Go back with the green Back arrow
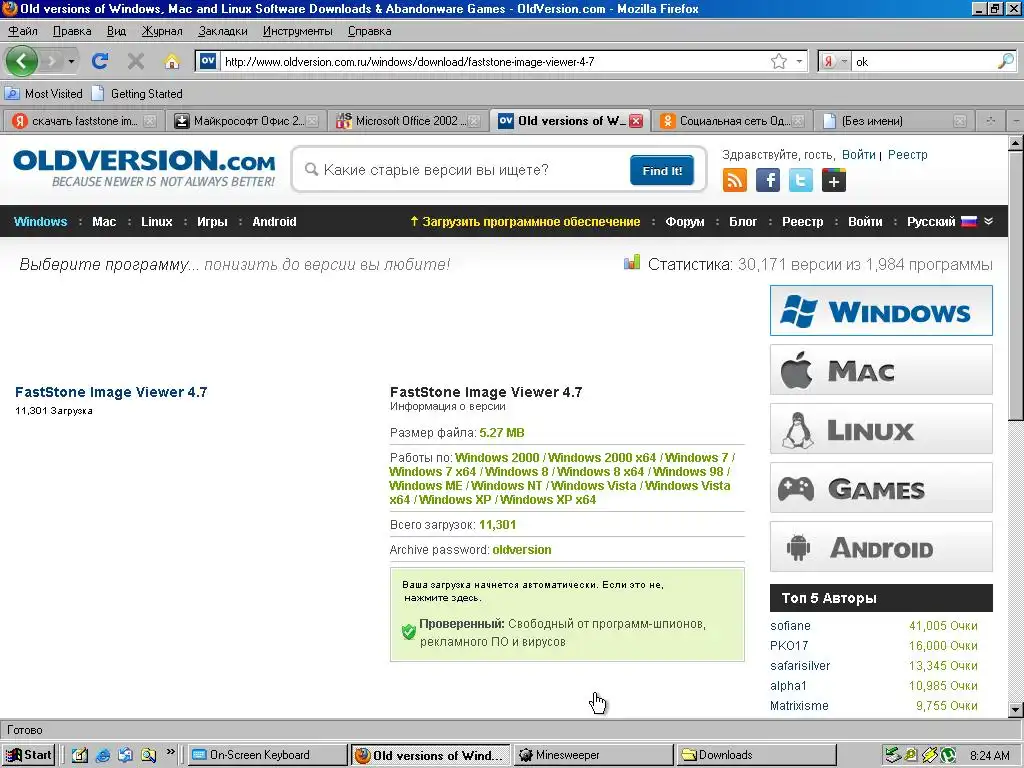The width and height of the screenshot is (1024, 768). [22, 61]
